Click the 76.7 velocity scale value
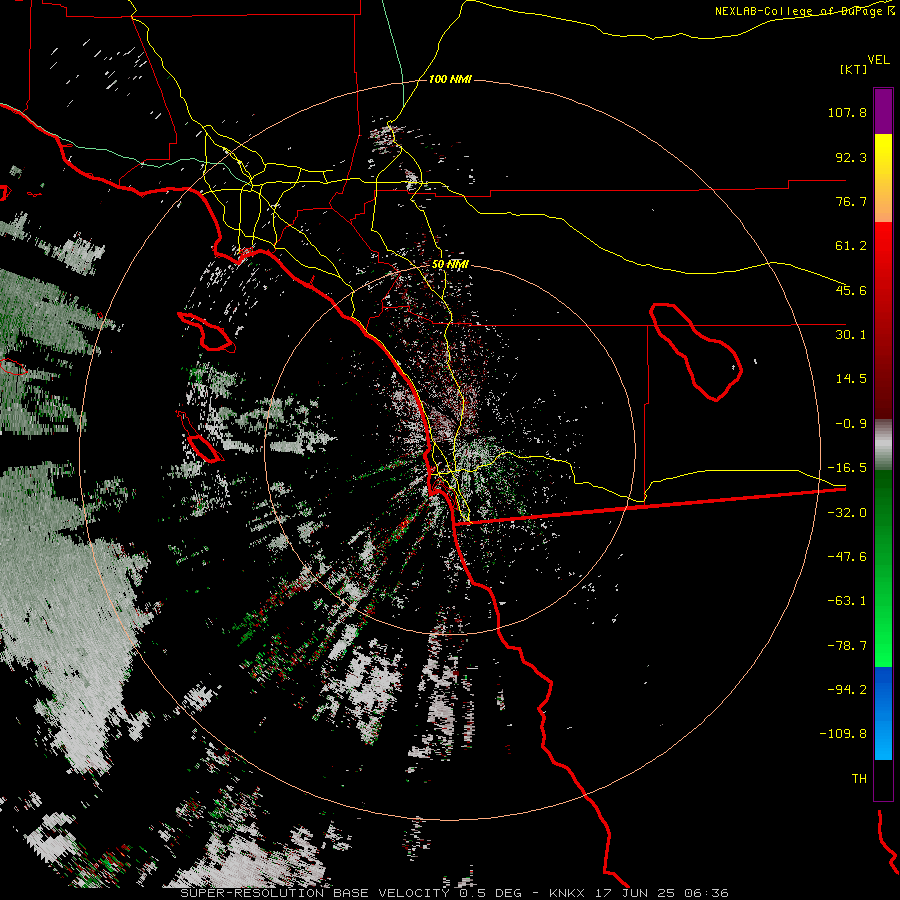This screenshot has width=900, height=900. point(851,201)
